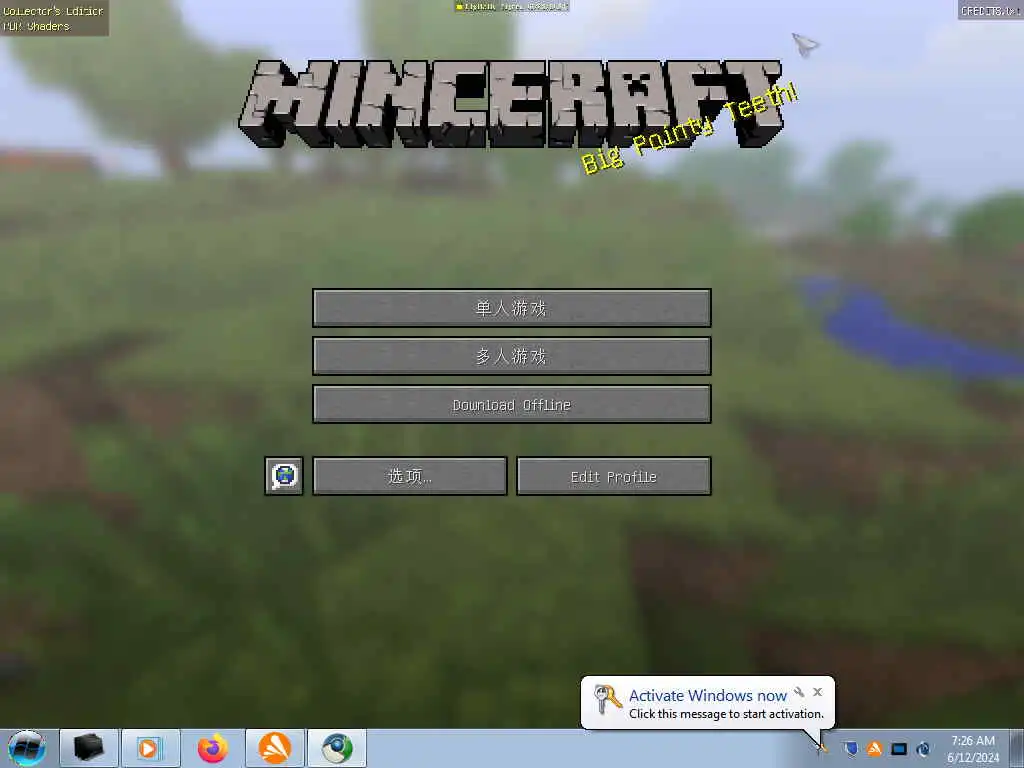
Task: Click the Download Offline button
Action: point(511,404)
